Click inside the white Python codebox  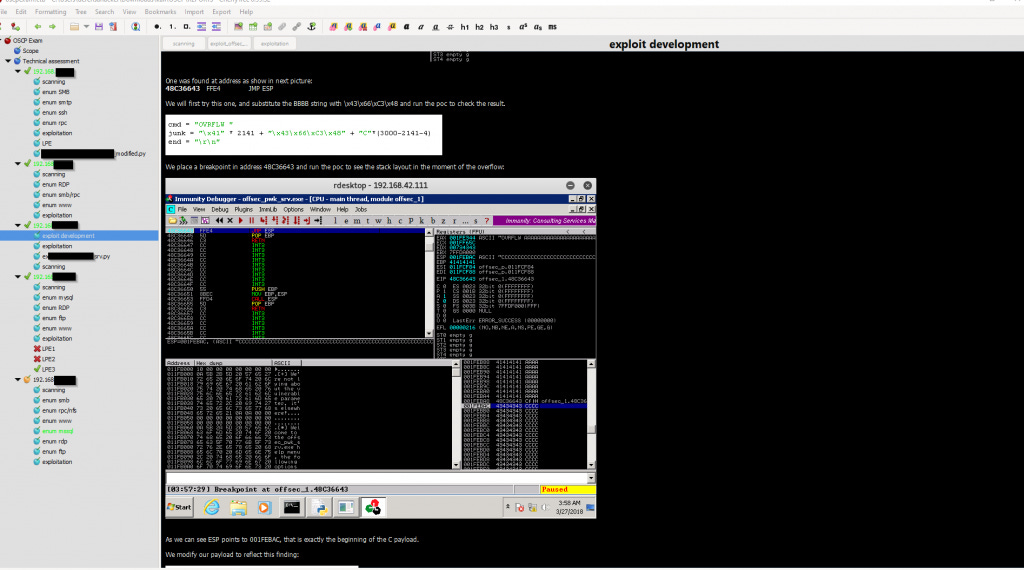[x=304, y=135]
